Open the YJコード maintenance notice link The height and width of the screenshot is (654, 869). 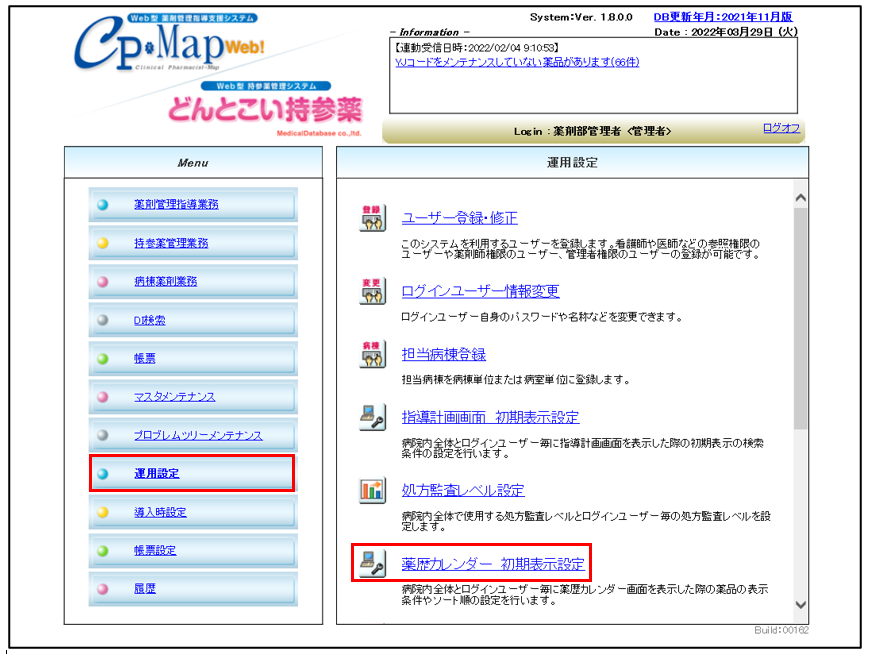[517, 62]
